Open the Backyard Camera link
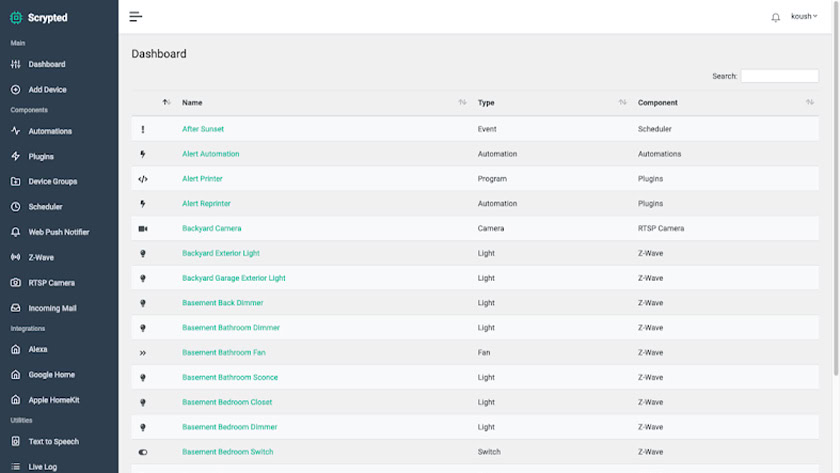Viewport: 840px width, 473px height. 212,228
